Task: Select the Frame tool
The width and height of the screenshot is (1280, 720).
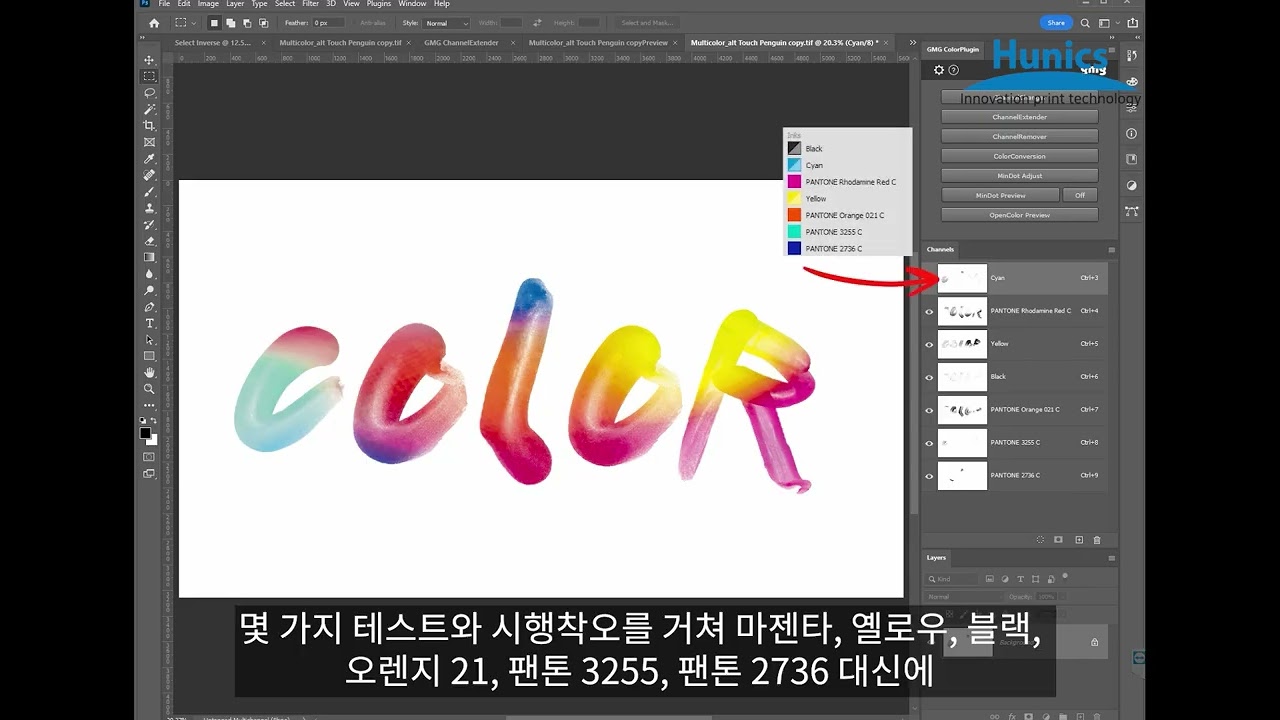Action: (149, 142)
